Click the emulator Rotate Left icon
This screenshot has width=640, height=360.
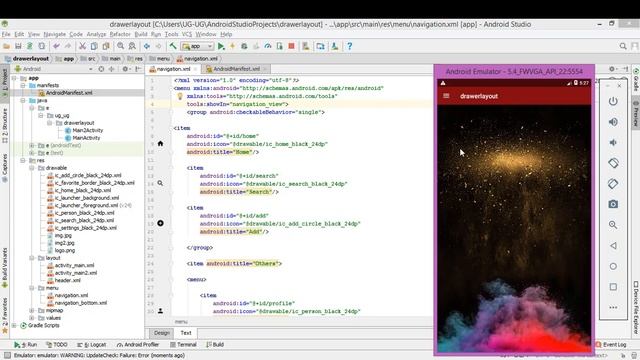tap(613, 163)
